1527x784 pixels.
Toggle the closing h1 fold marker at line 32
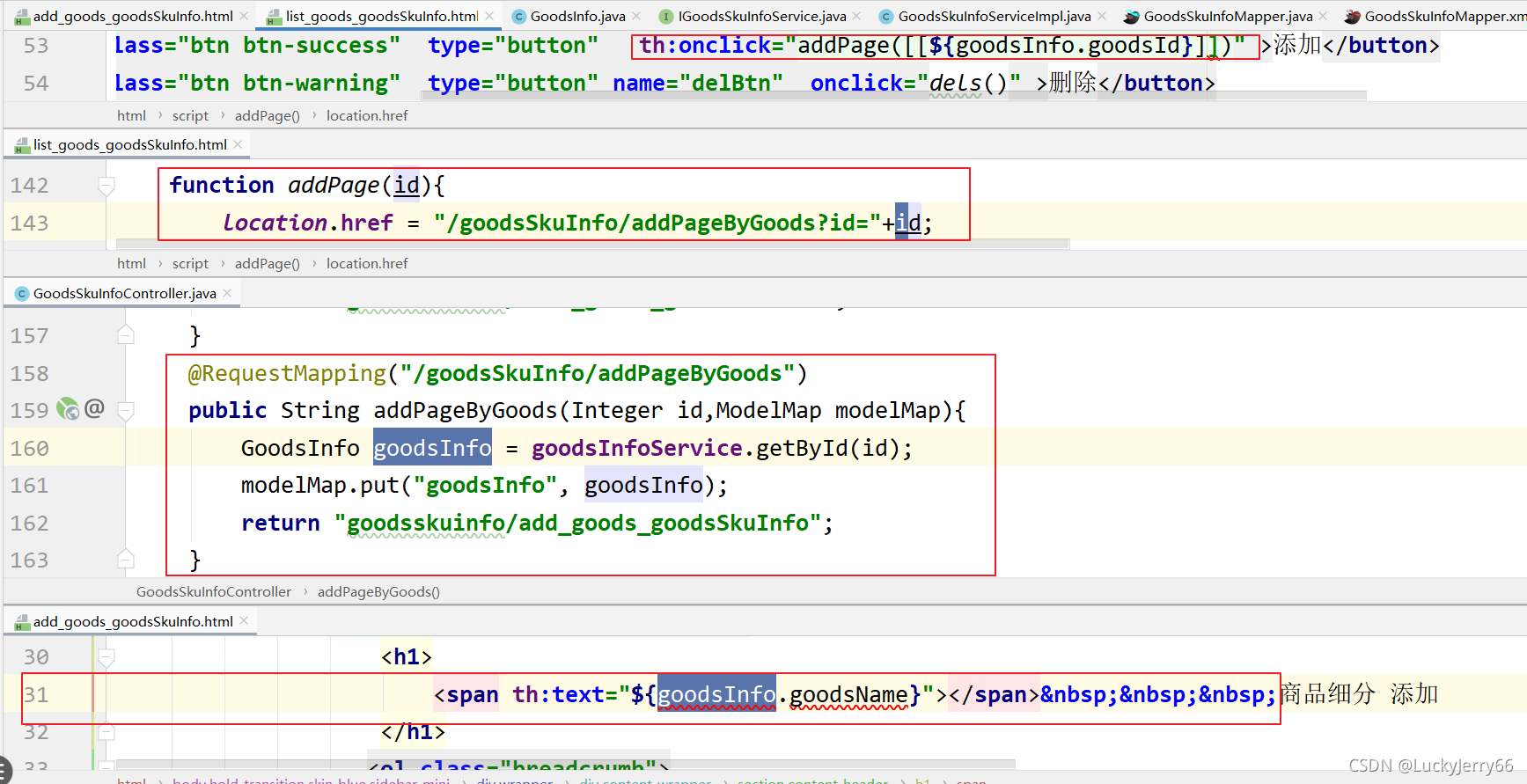[x=106, y=732]
